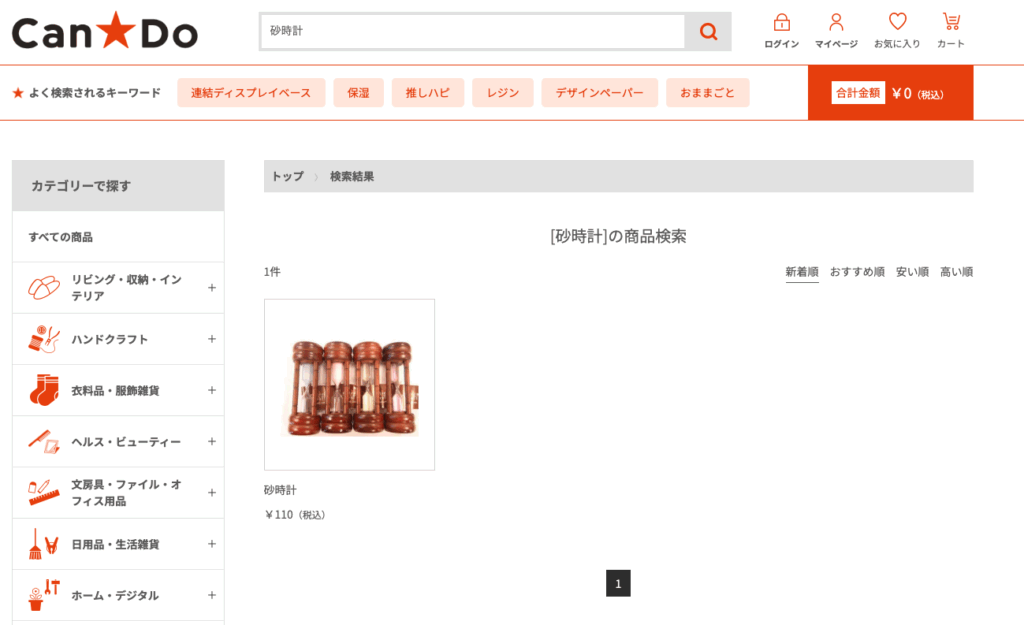Click the socks icon for 衣料品・服飾雑貨

tap(44, 390)
